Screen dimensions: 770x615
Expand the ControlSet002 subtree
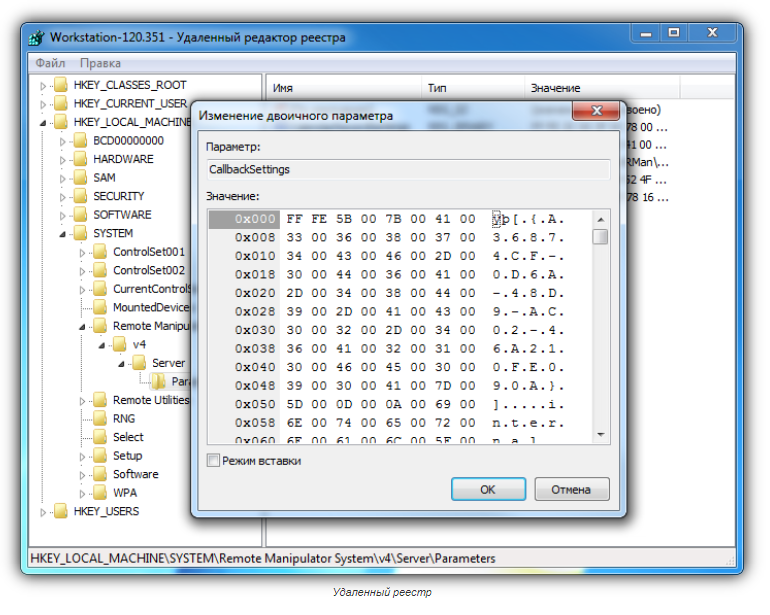[x=82, y=271]
